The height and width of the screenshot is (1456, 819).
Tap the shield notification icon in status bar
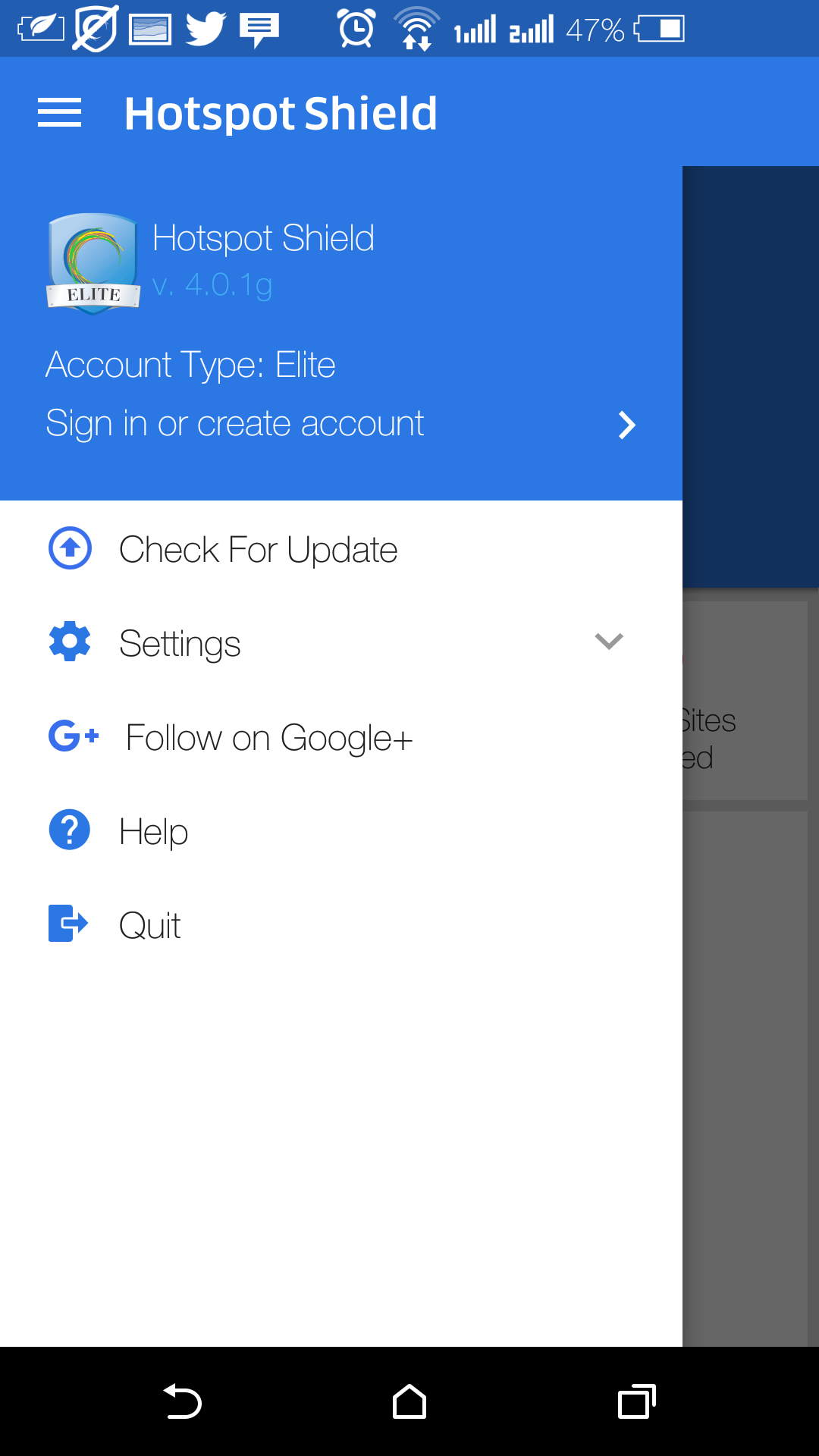pos(96,29)
